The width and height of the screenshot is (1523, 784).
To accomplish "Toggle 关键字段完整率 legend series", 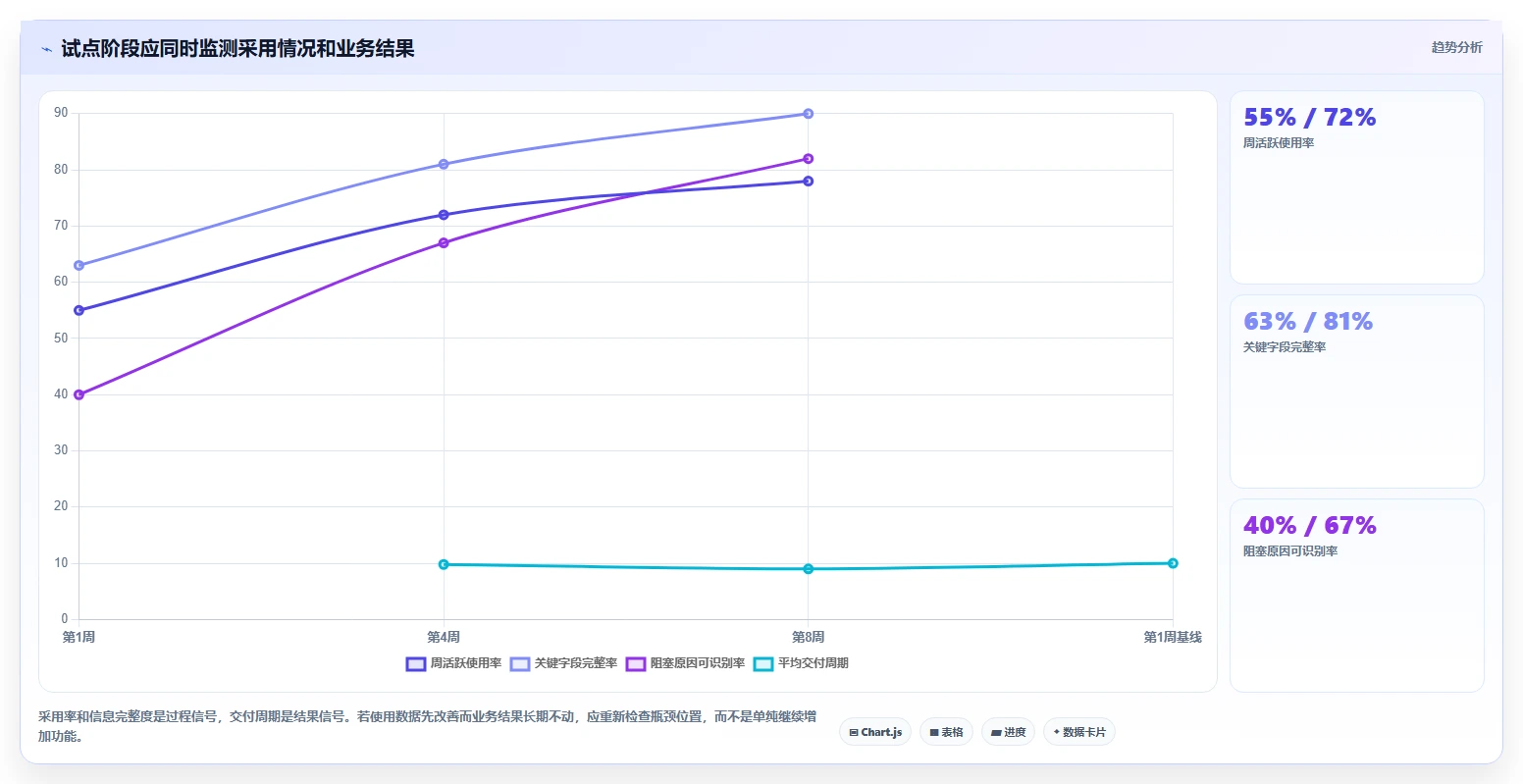I will 564,663.
